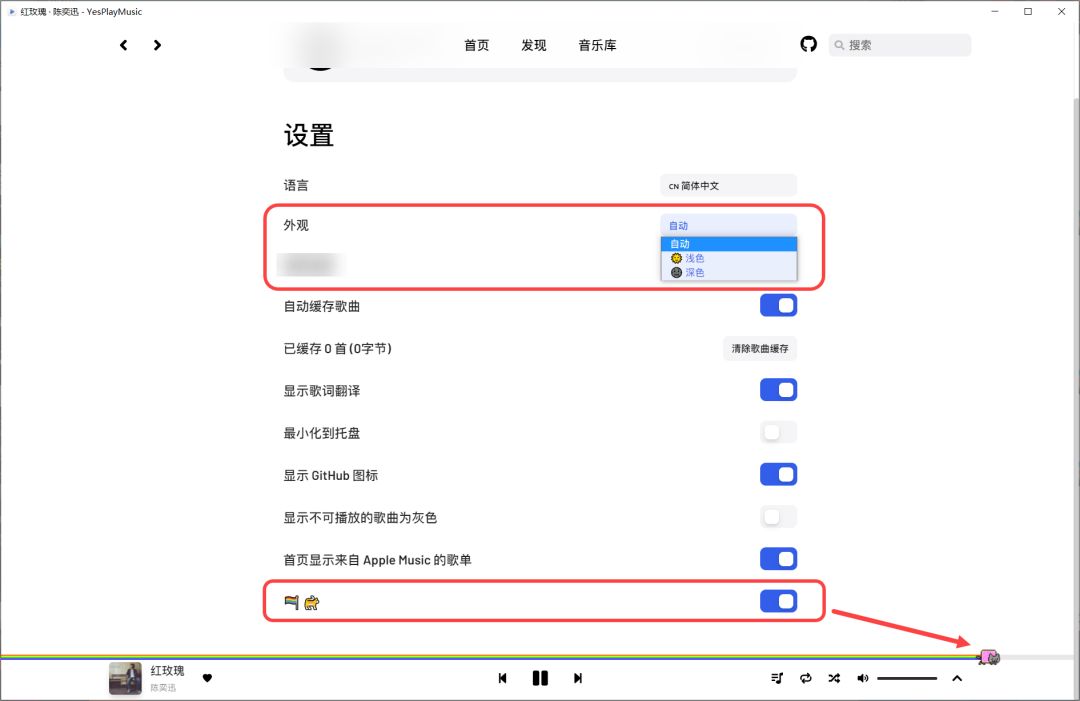The width and height of the screenshot is (1080, 701).
Task: Open the GitHub icon link
Action: (x=809, y=45)
